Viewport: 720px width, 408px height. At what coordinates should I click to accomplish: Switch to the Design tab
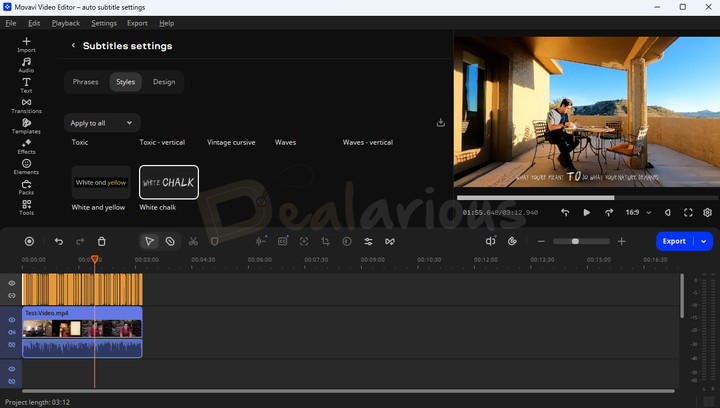tap(164, 82)
